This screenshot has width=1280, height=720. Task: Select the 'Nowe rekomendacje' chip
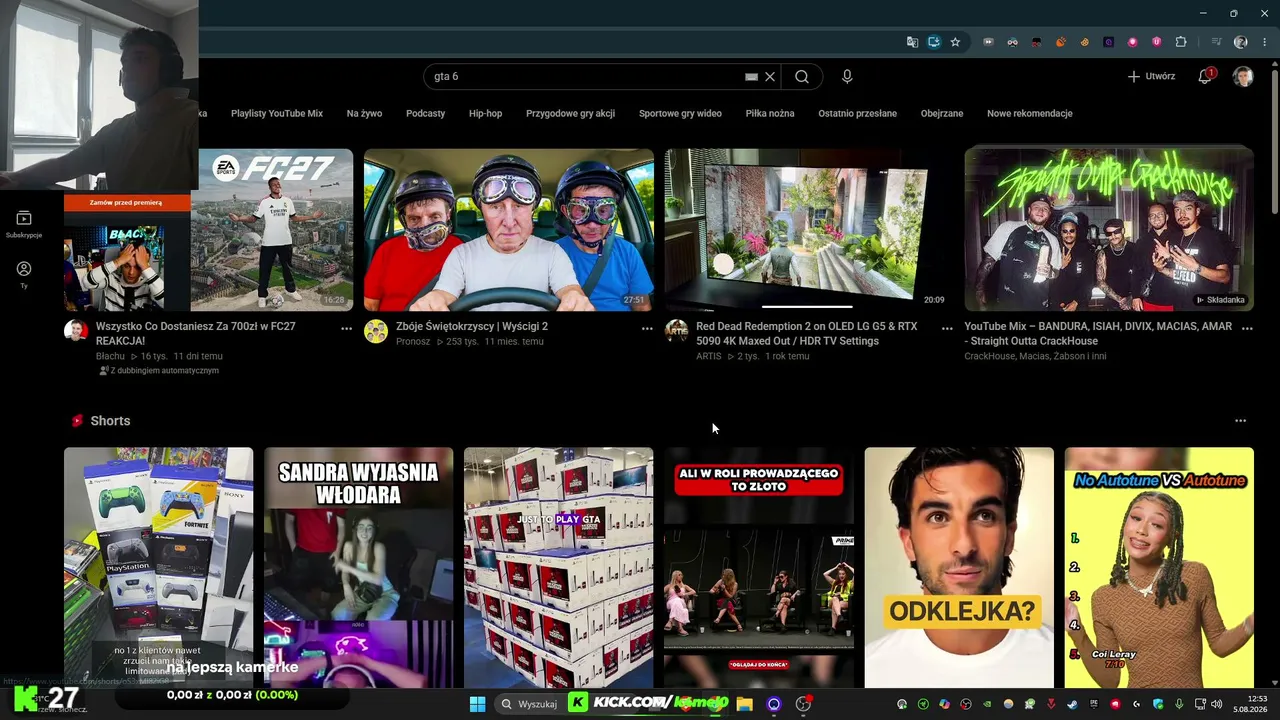(x=1030, y=113)
